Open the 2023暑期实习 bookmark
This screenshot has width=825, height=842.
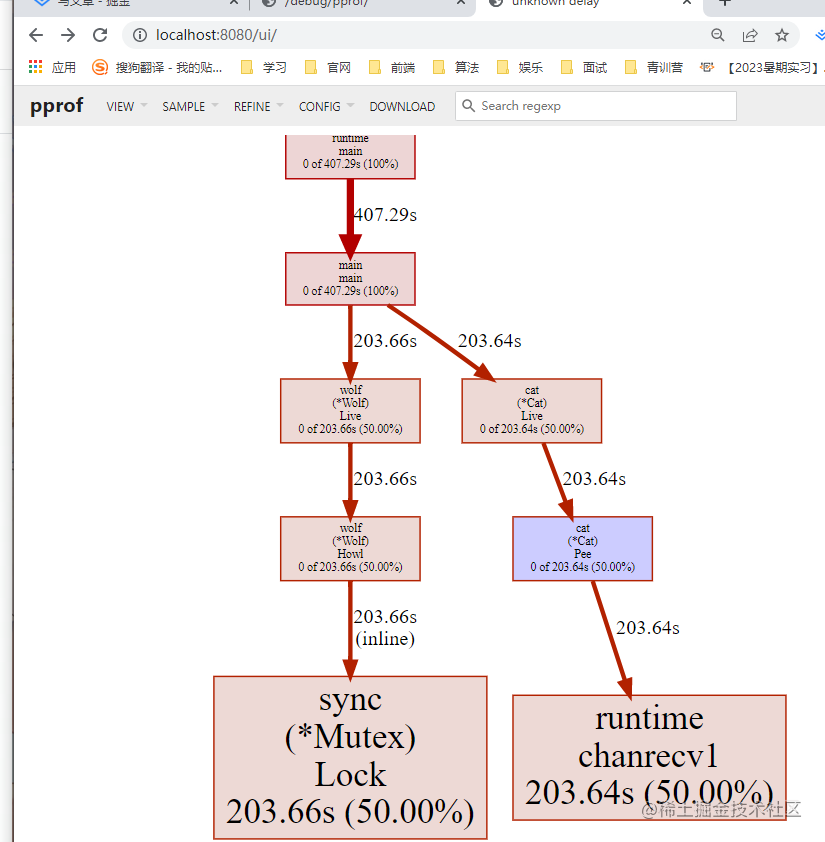coord(762,67)
